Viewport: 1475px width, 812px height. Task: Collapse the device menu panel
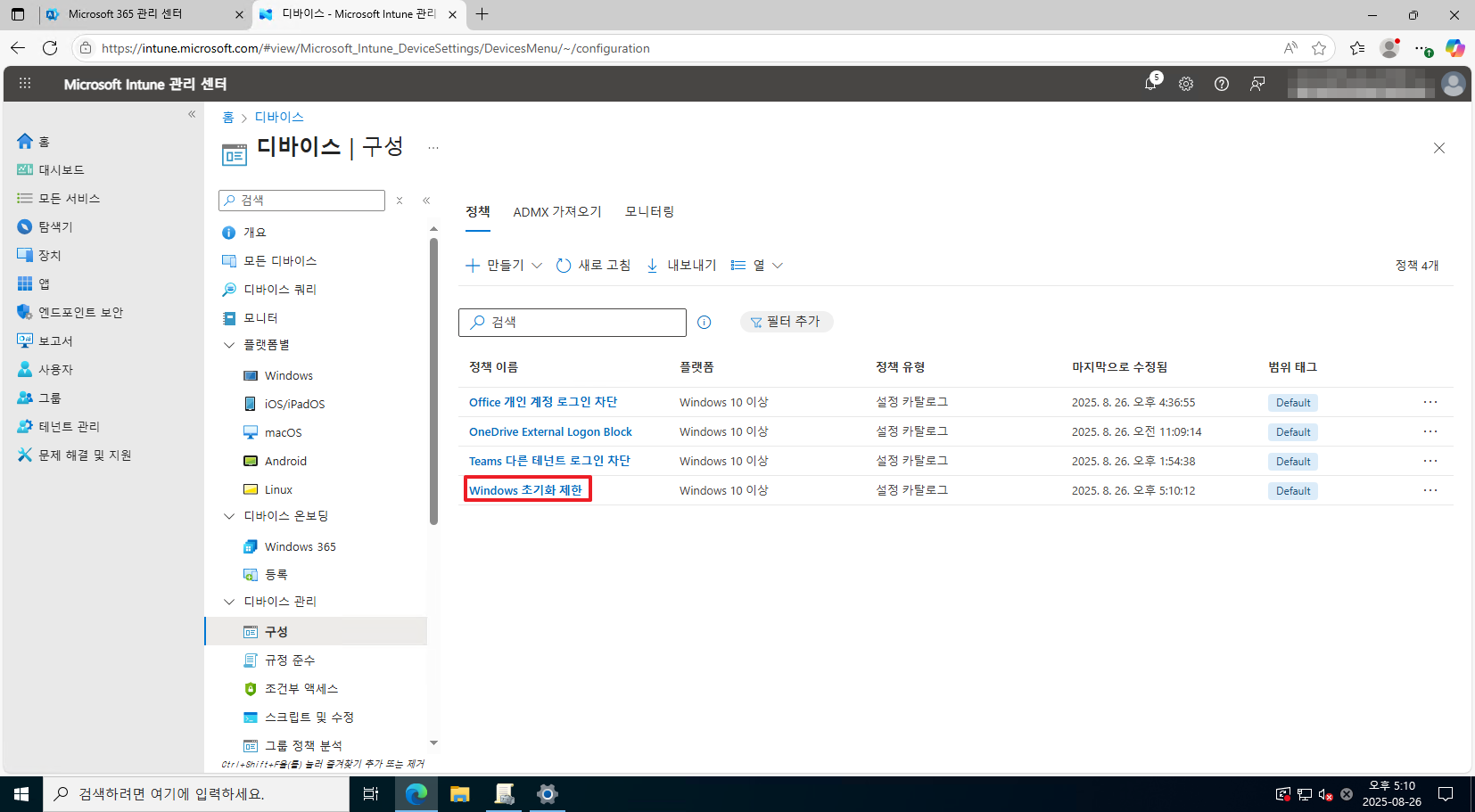[426, 201]
